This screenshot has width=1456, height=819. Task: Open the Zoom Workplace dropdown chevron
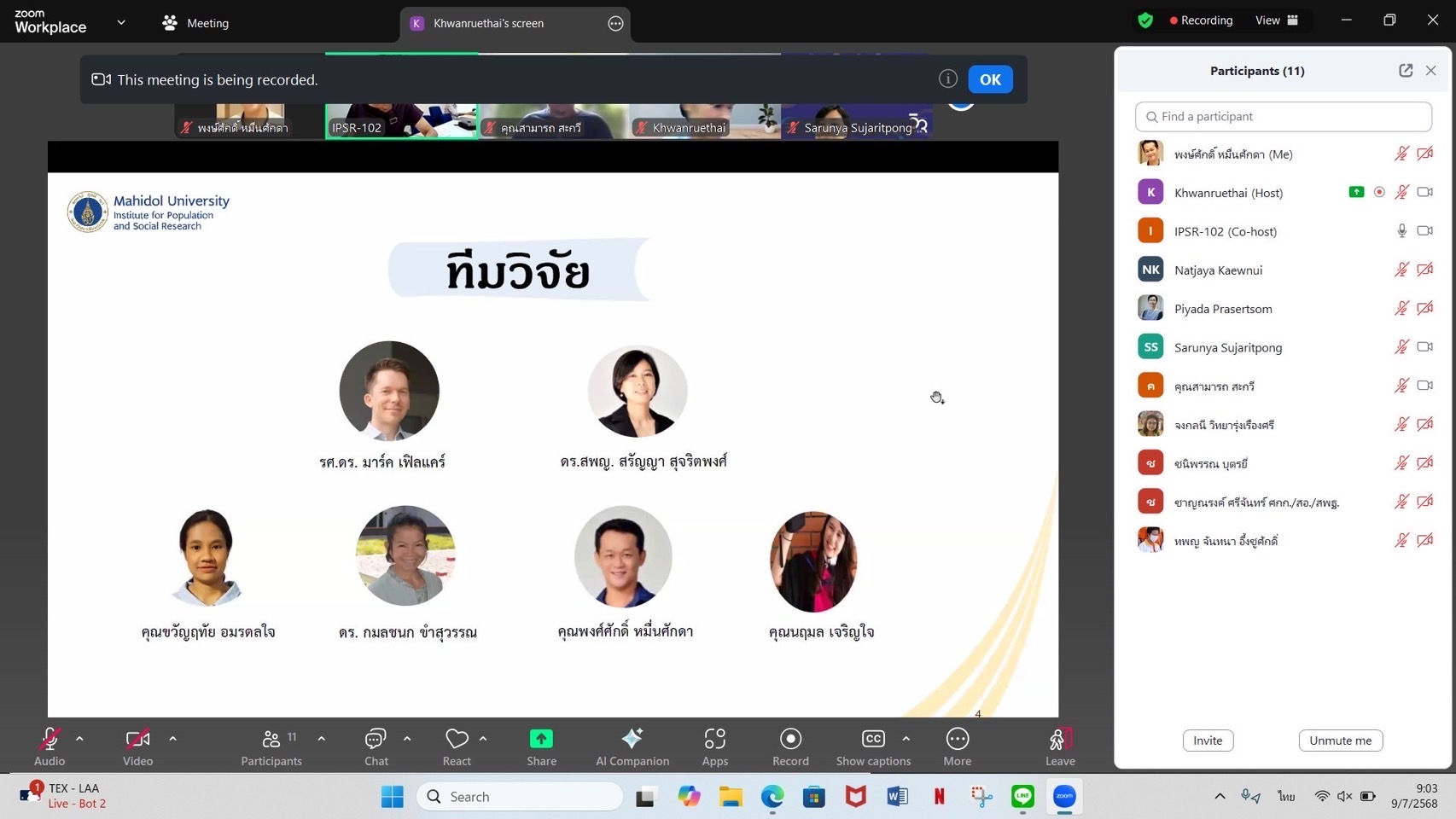coord(121,23)
